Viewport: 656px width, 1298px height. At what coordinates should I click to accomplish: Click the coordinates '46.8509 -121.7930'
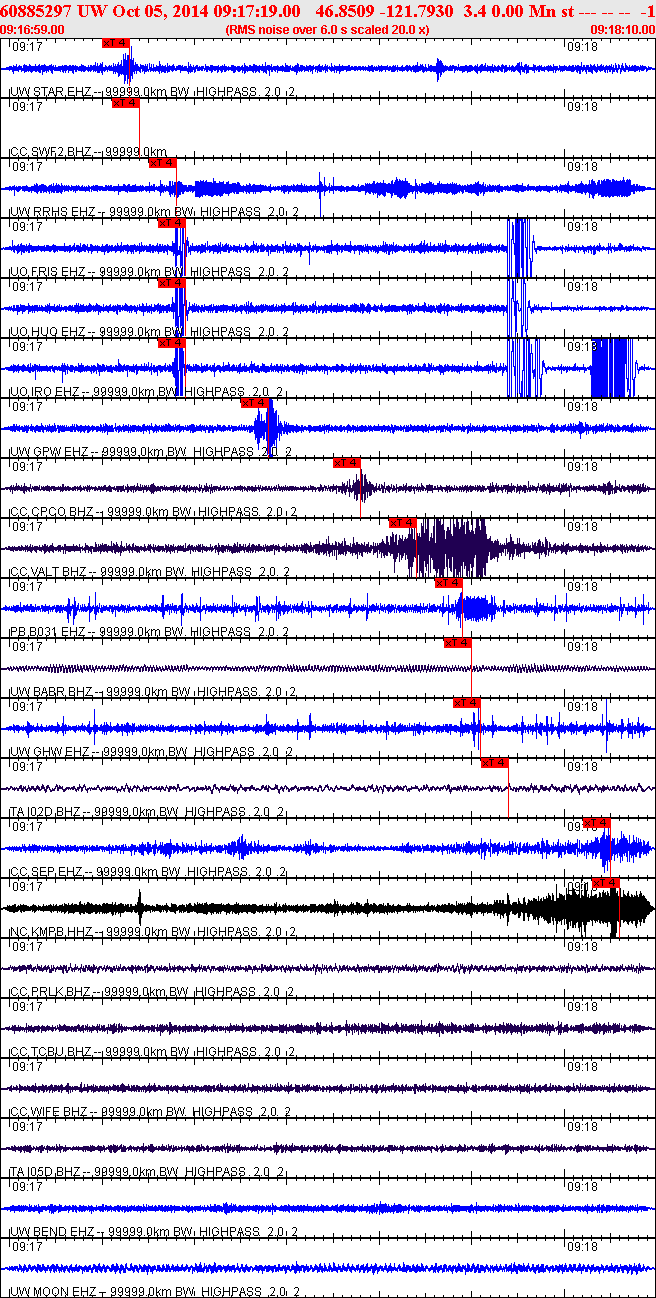pos(384,11)
